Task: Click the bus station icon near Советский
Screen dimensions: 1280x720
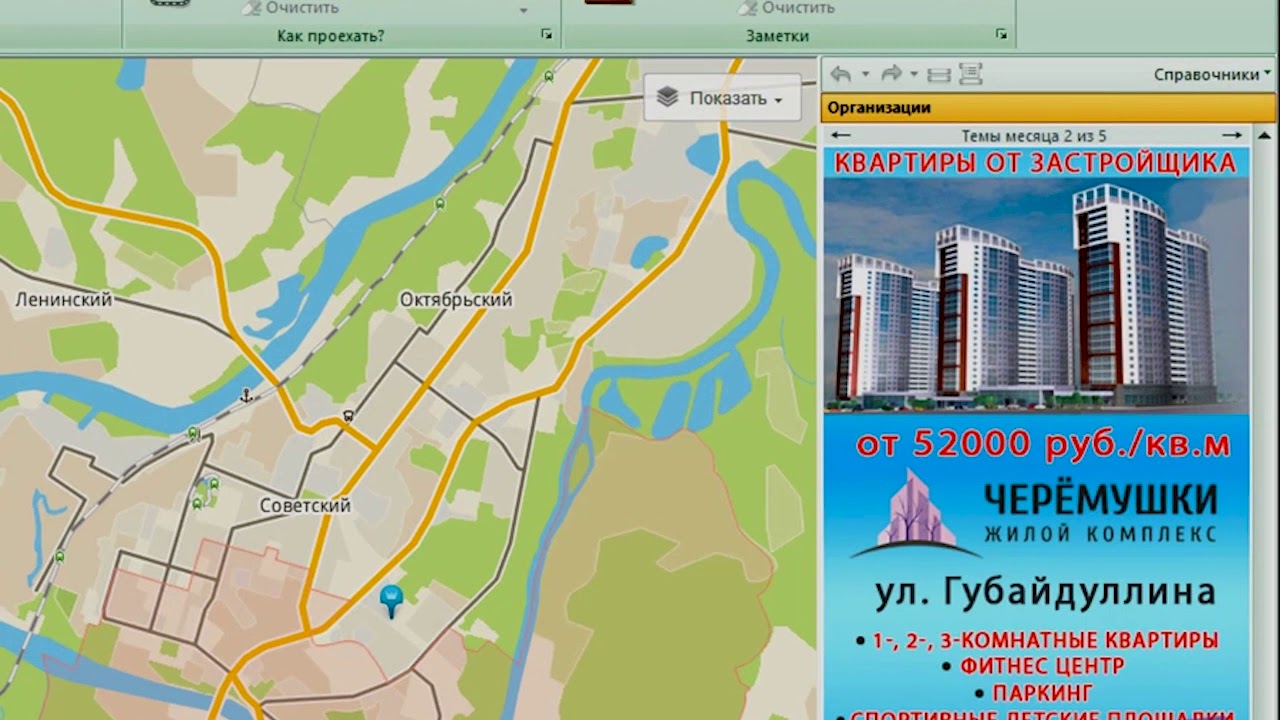Action: pos(347,416)
